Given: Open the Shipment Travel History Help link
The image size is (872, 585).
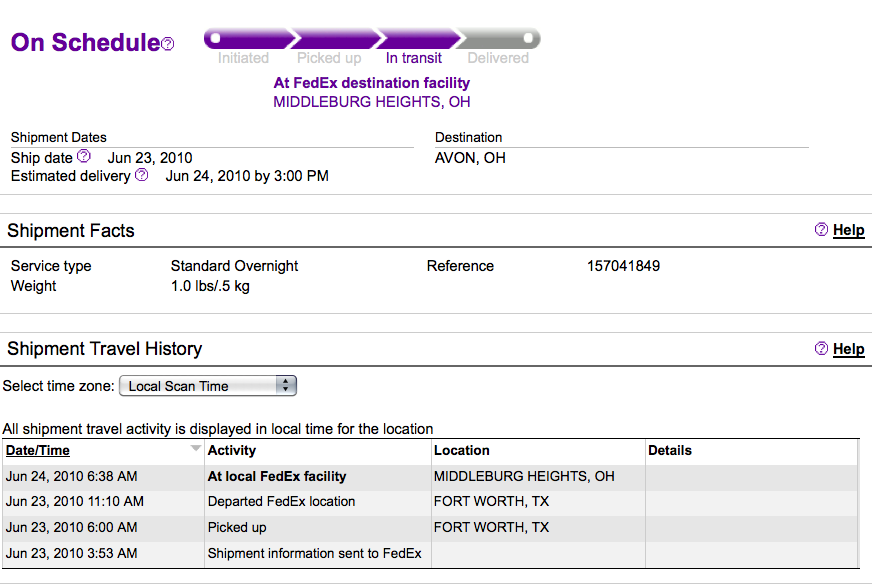Looking at the screenshot, I should 848,349.
